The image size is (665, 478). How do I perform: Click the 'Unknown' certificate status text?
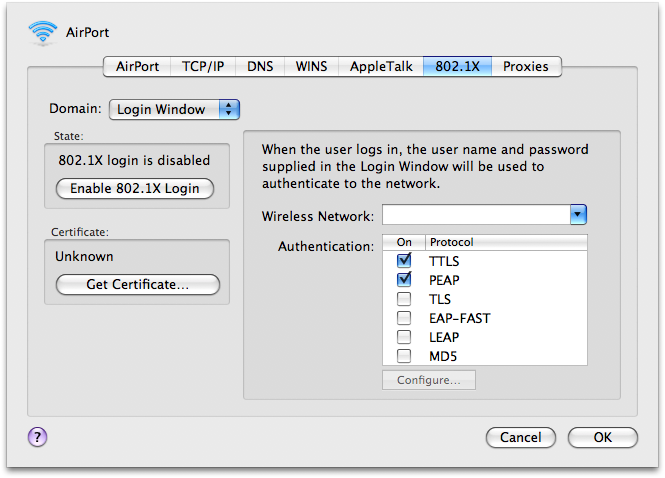(x=84, y=257)
